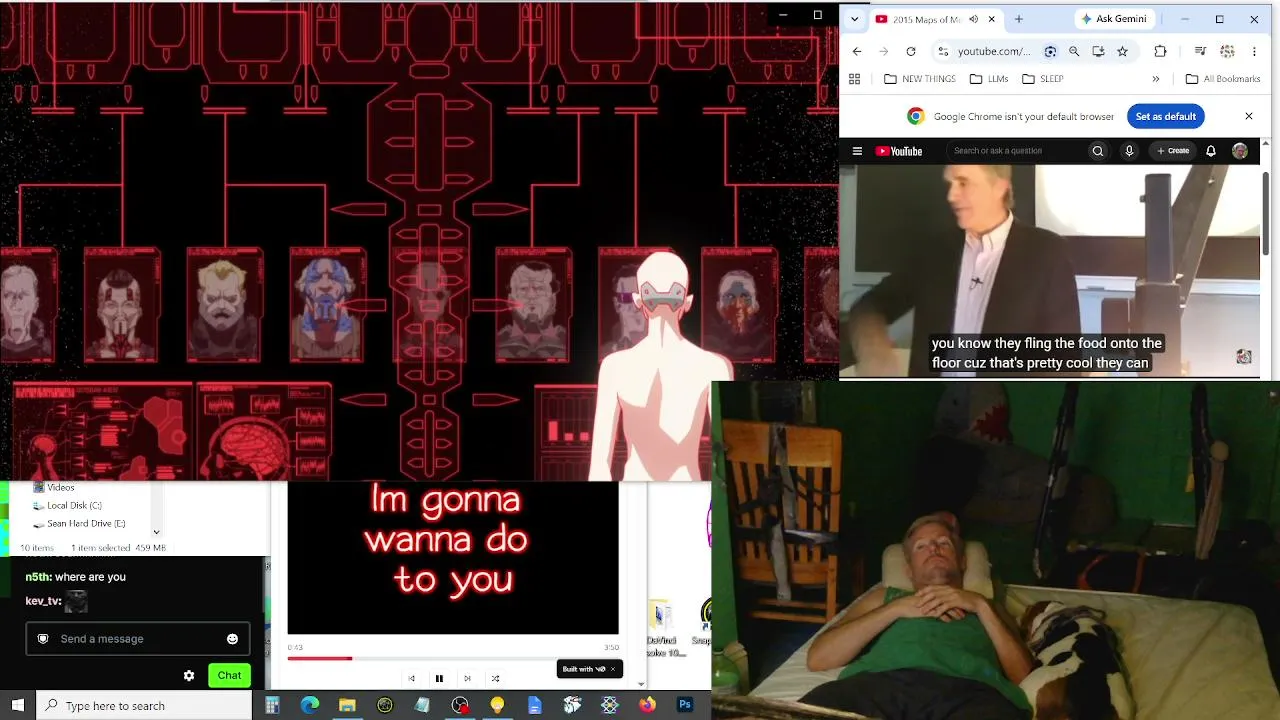
Task: Mute the YouTube tab audio icon
Action: pos(973,19)
